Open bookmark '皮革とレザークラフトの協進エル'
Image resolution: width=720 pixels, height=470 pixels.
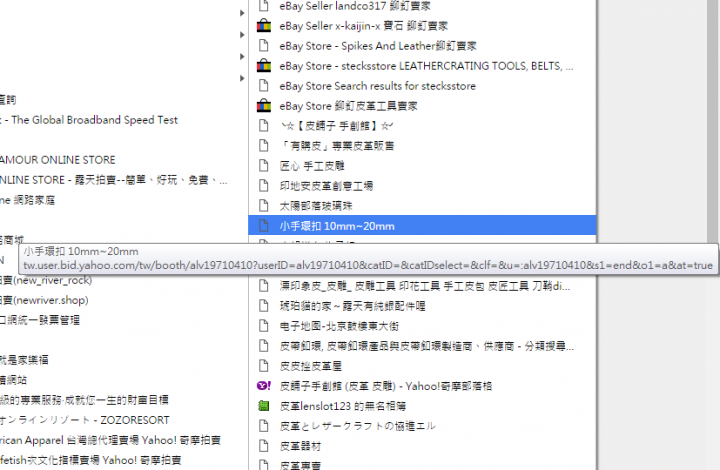point(357,426)
